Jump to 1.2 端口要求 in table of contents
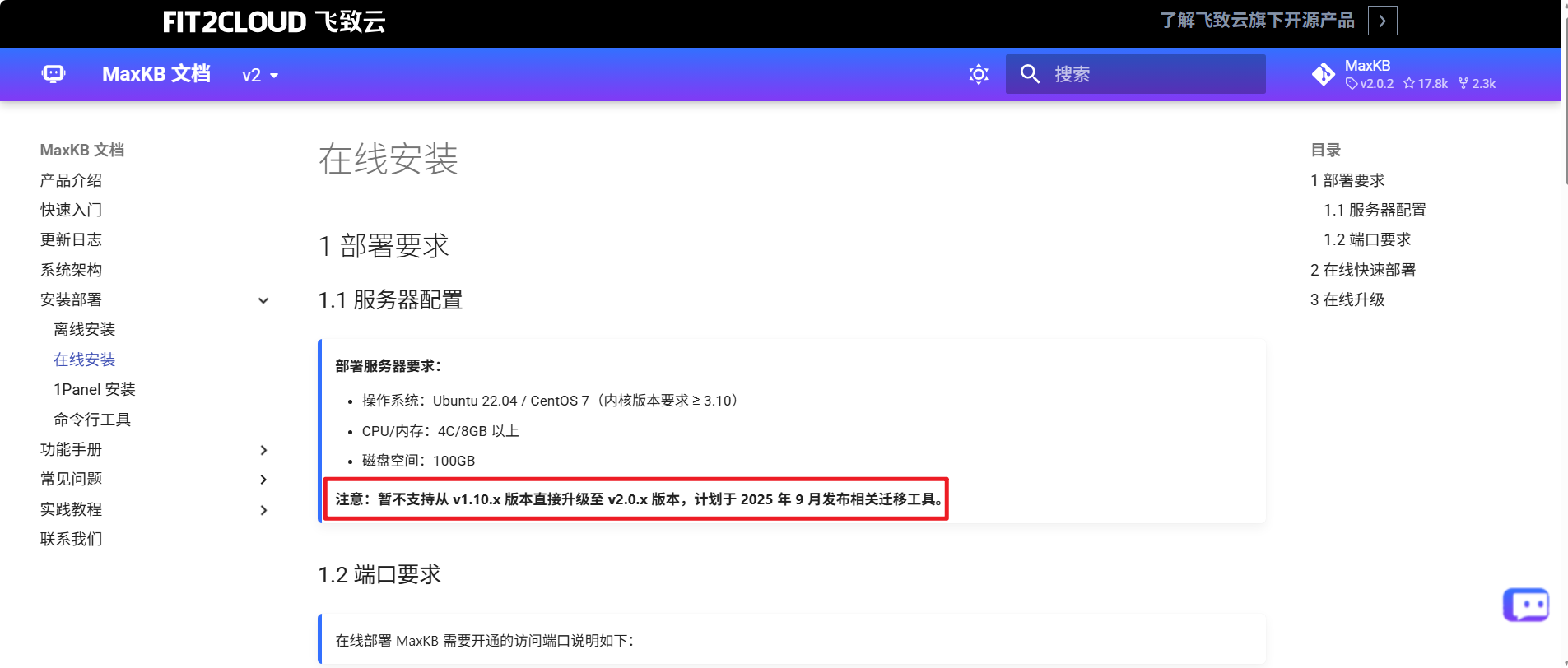This screenshot has width=1568, height=668. pyautogui.click(x=1367, y=239)
